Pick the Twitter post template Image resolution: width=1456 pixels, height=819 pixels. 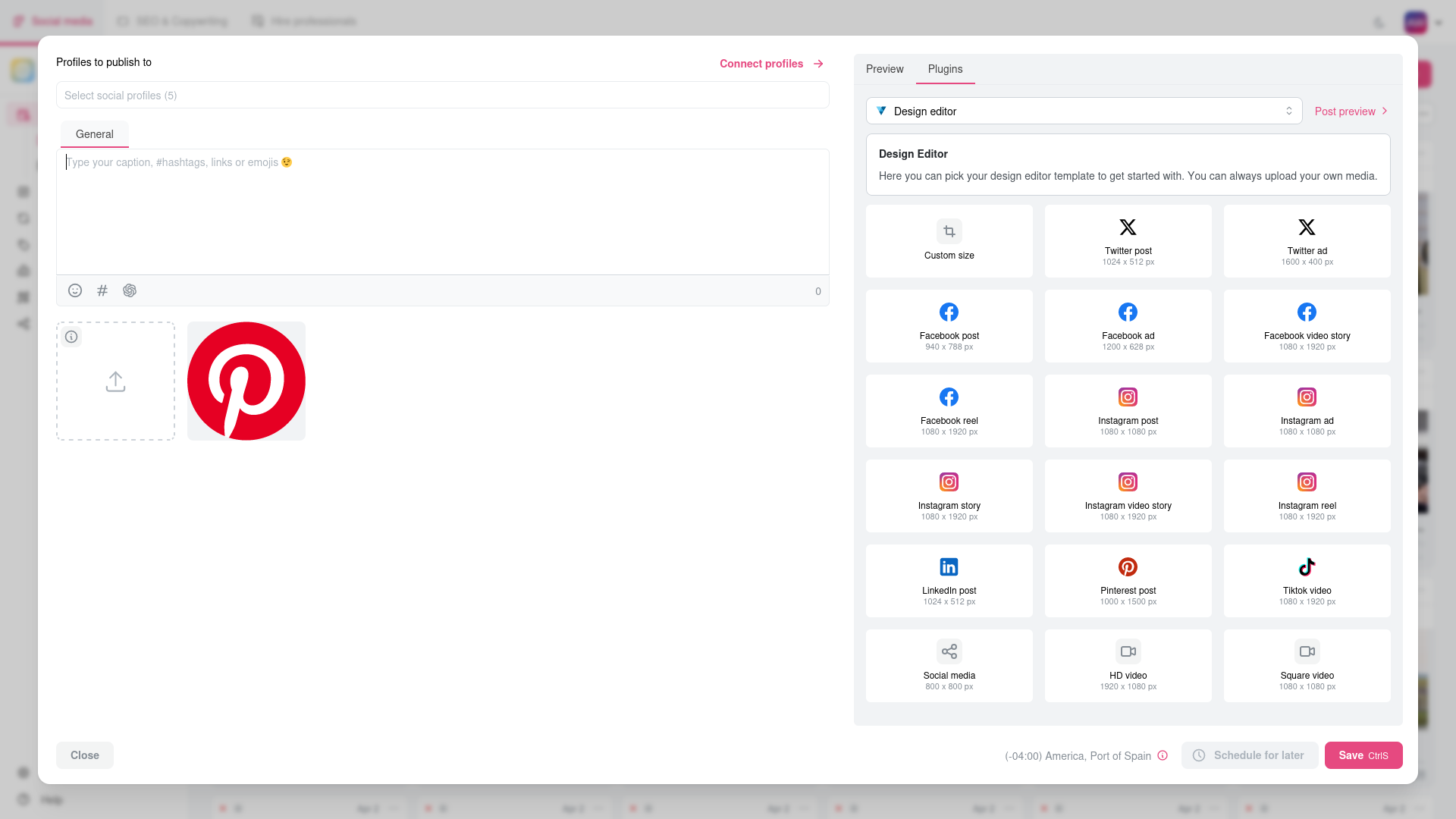1128,241
